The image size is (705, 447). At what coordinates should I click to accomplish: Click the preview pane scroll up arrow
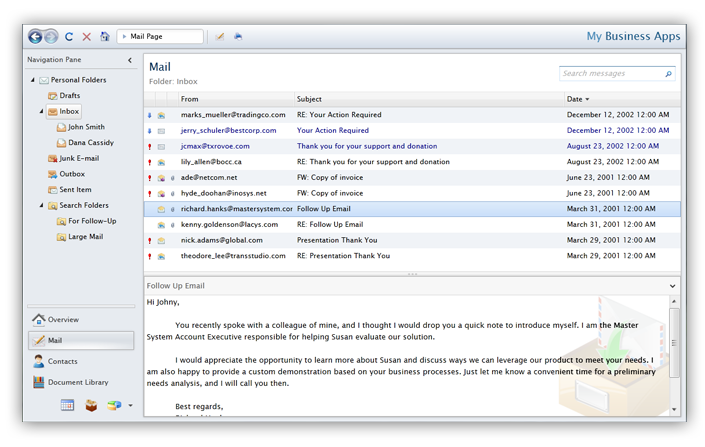(x=674, y=301)
